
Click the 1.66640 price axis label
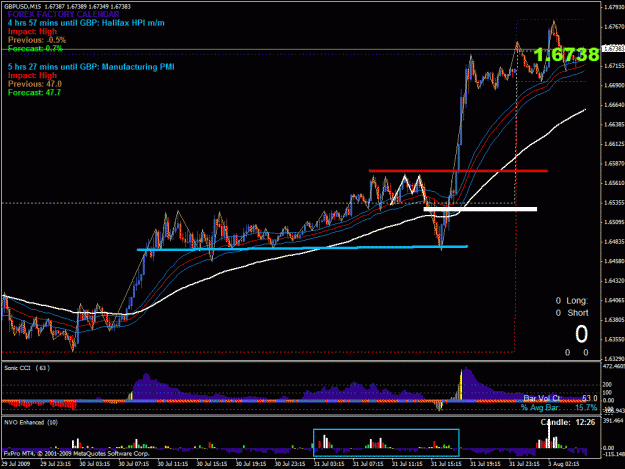(x=614, y=105)
